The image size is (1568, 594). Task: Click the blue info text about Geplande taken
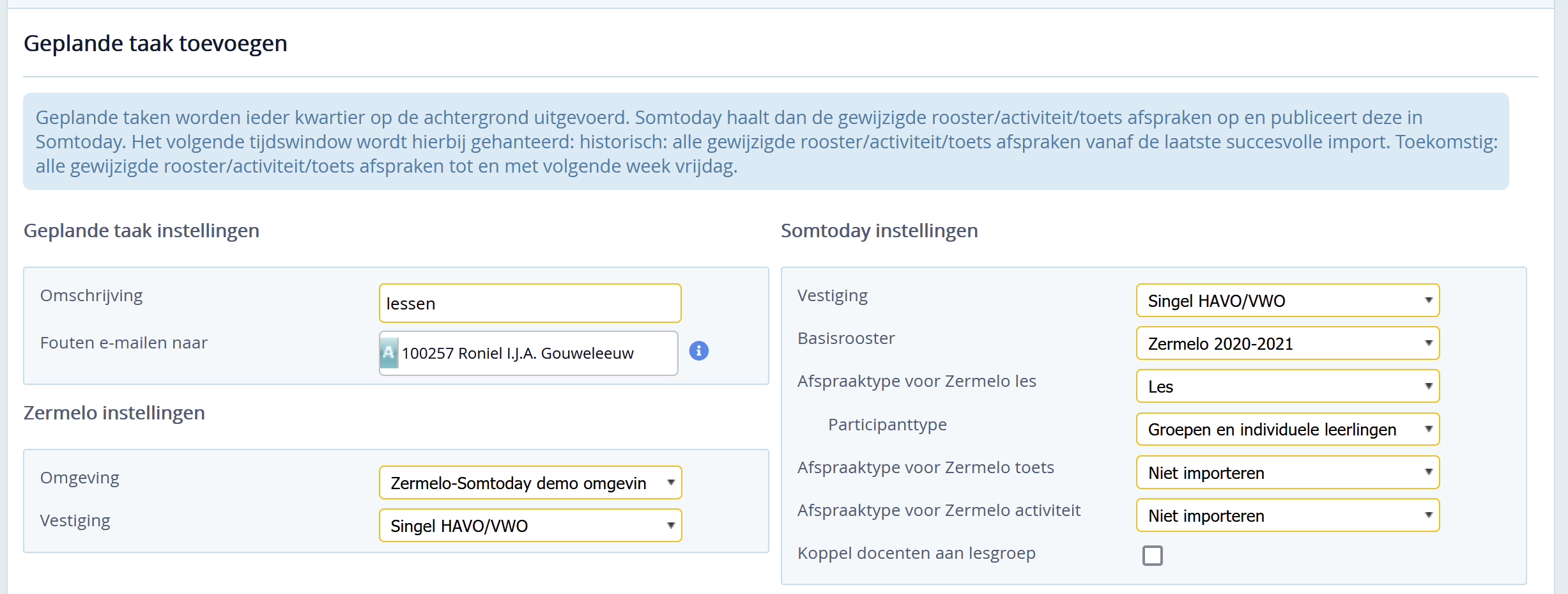click(x=766, y=141)
